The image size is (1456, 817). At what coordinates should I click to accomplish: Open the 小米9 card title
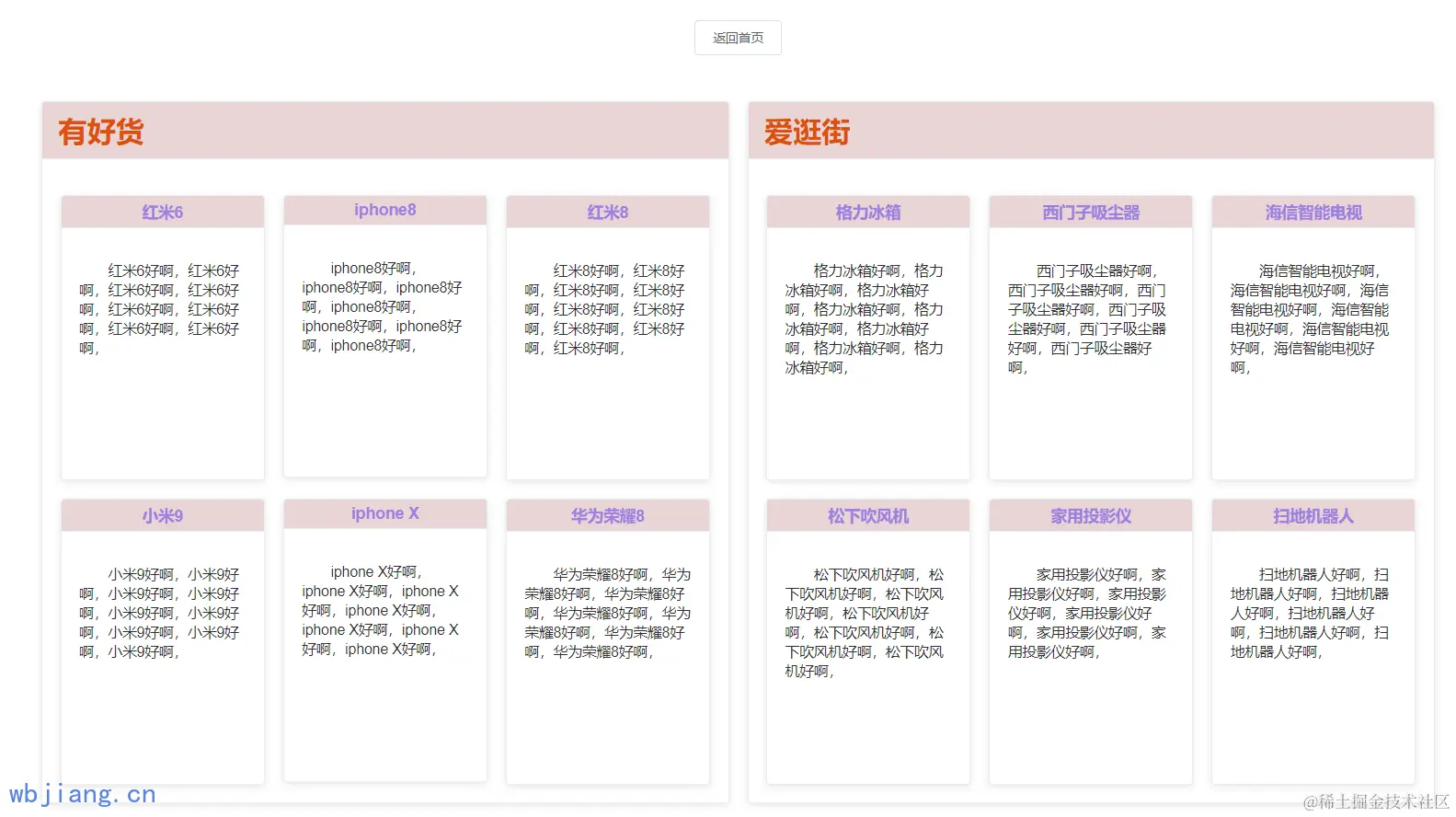pos(163,516)
